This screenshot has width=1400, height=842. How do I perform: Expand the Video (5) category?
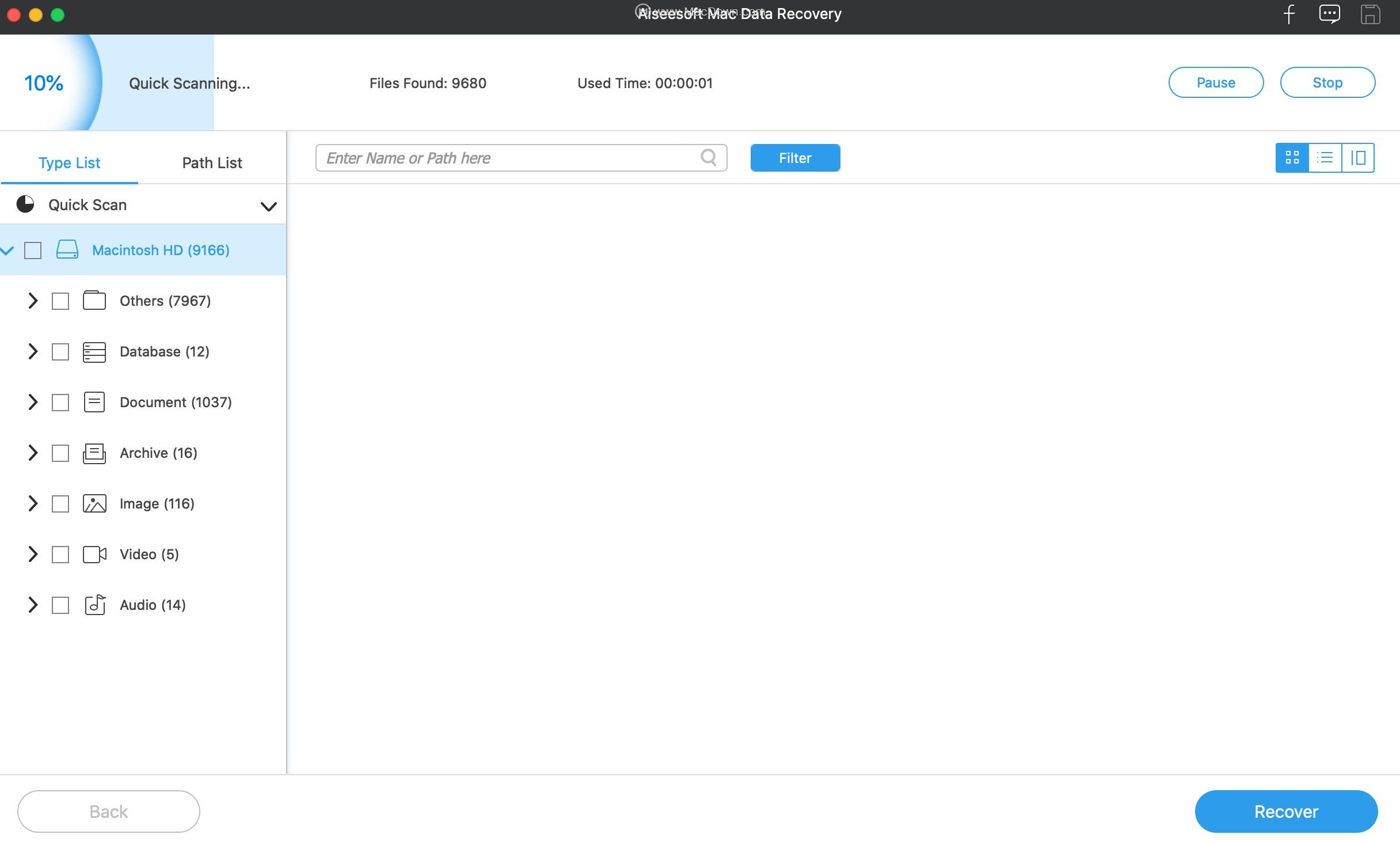(x=33, y=554)
